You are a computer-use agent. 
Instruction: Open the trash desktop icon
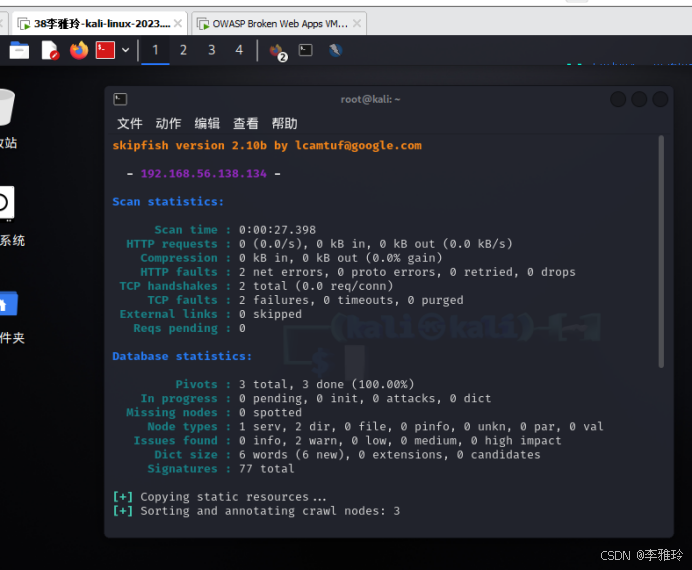[7, 108]
